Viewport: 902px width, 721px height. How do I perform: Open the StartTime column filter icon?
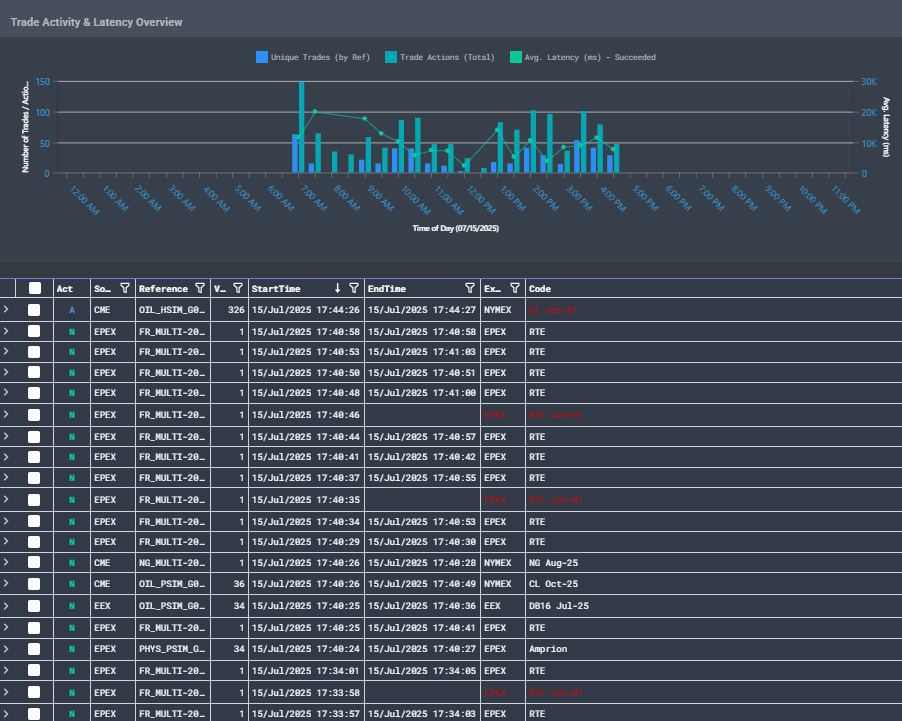[354, 288]
